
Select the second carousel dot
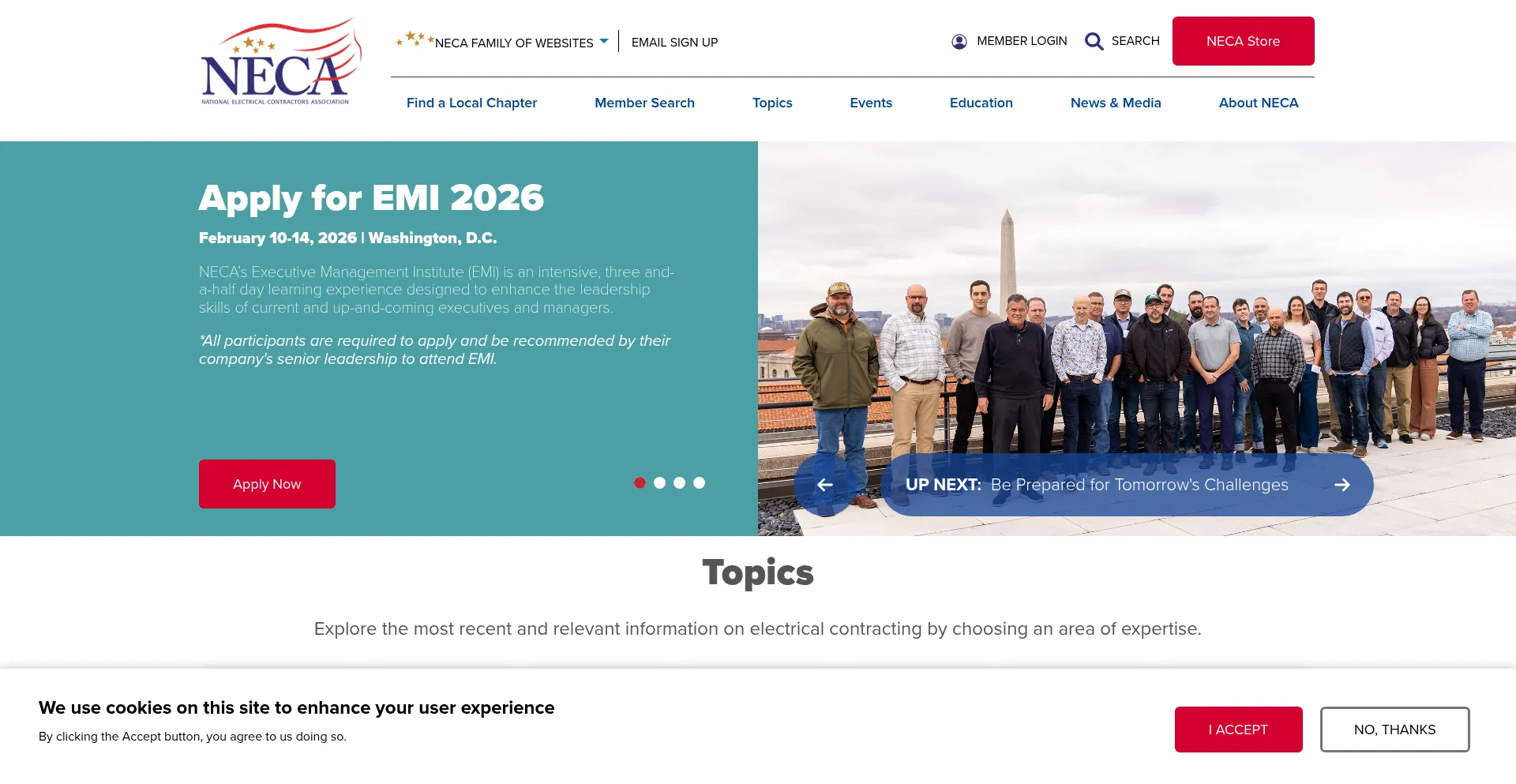tap(660, 482)
